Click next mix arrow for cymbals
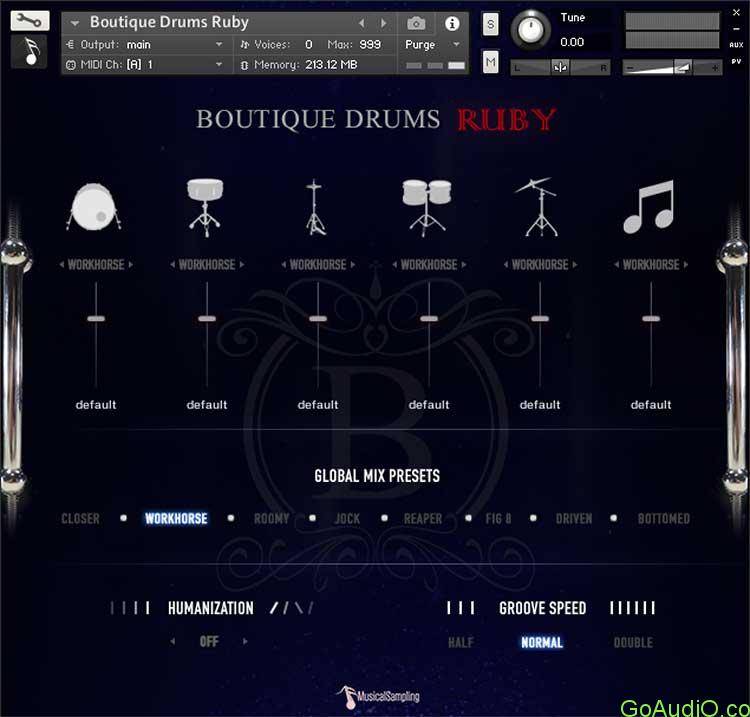Image resolution: width=750 pixels, height=717 pixels. click(x=574, y=265)
